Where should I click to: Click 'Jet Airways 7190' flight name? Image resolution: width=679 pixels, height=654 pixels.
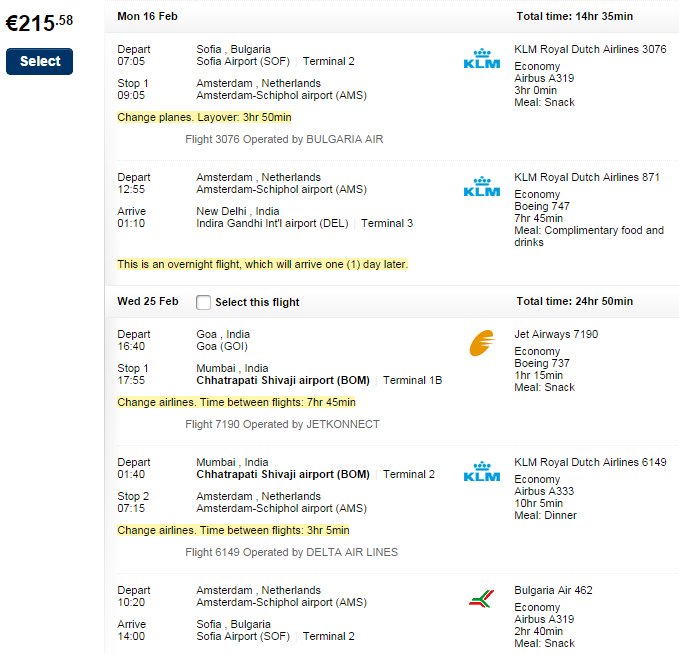556,334
